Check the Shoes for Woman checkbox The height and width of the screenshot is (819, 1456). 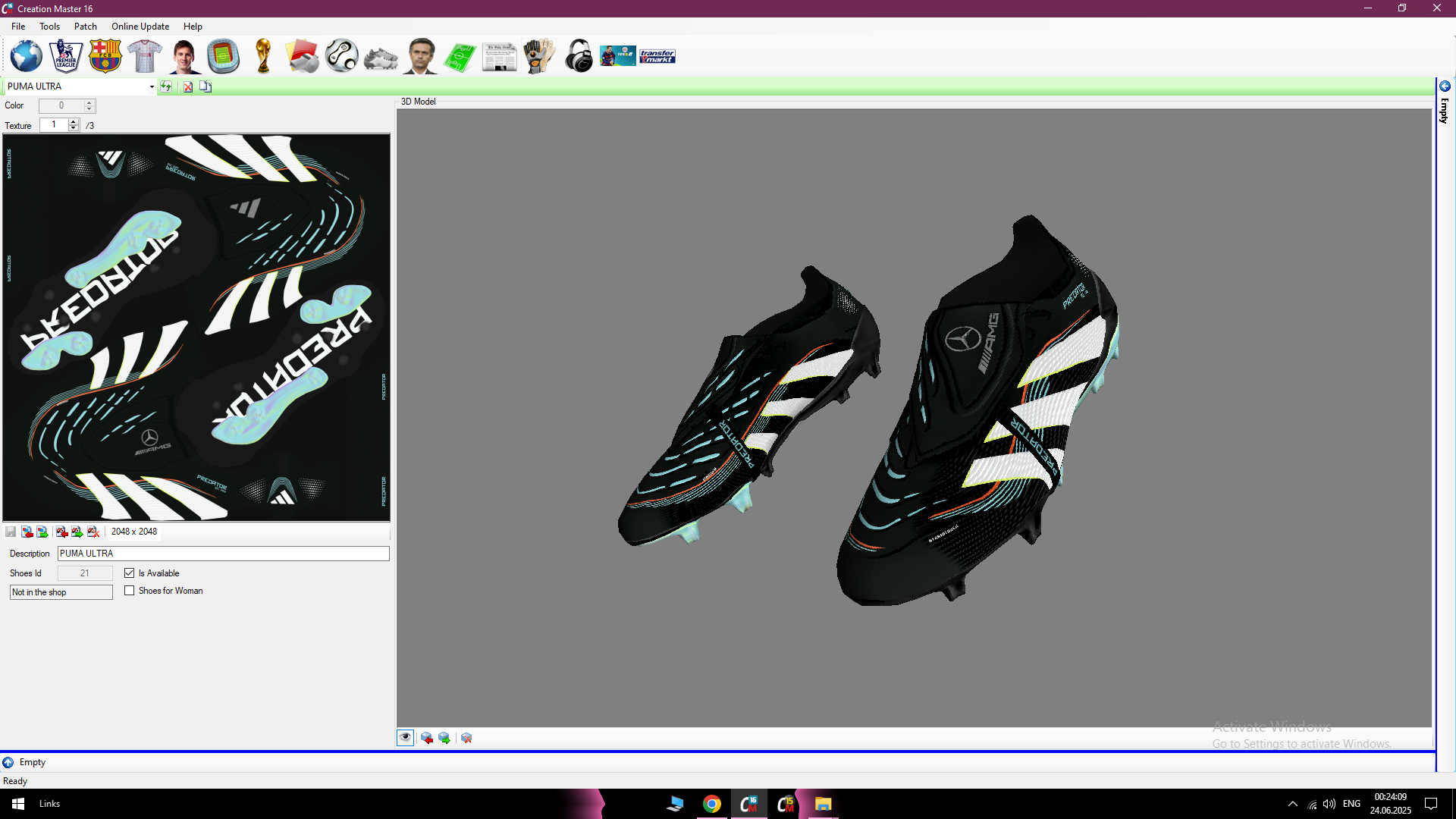130,591
